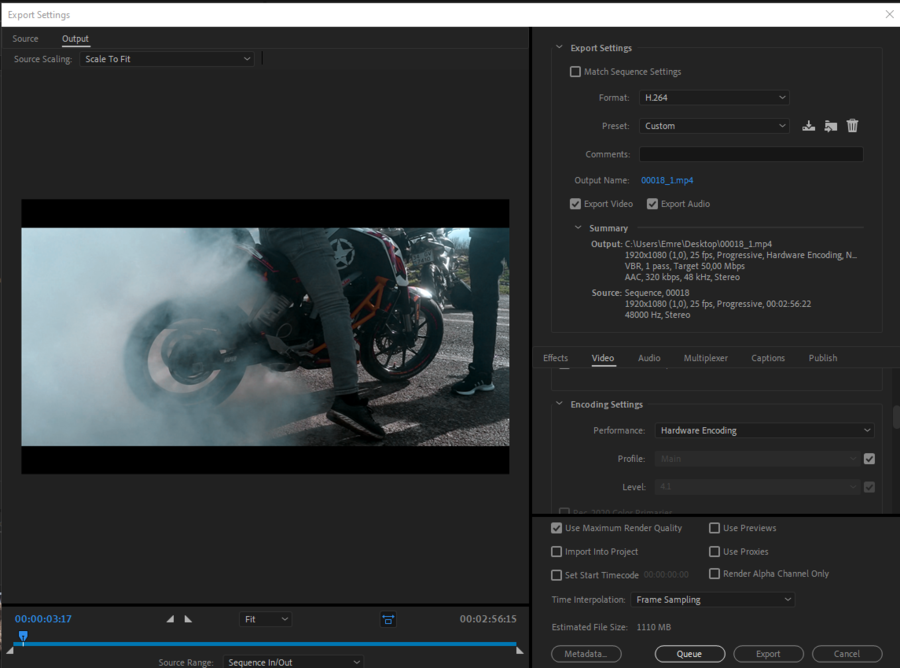The width and height of the screenshot is (900, 668).
Task: Click the video preview frame
Action: coord(265,337)
